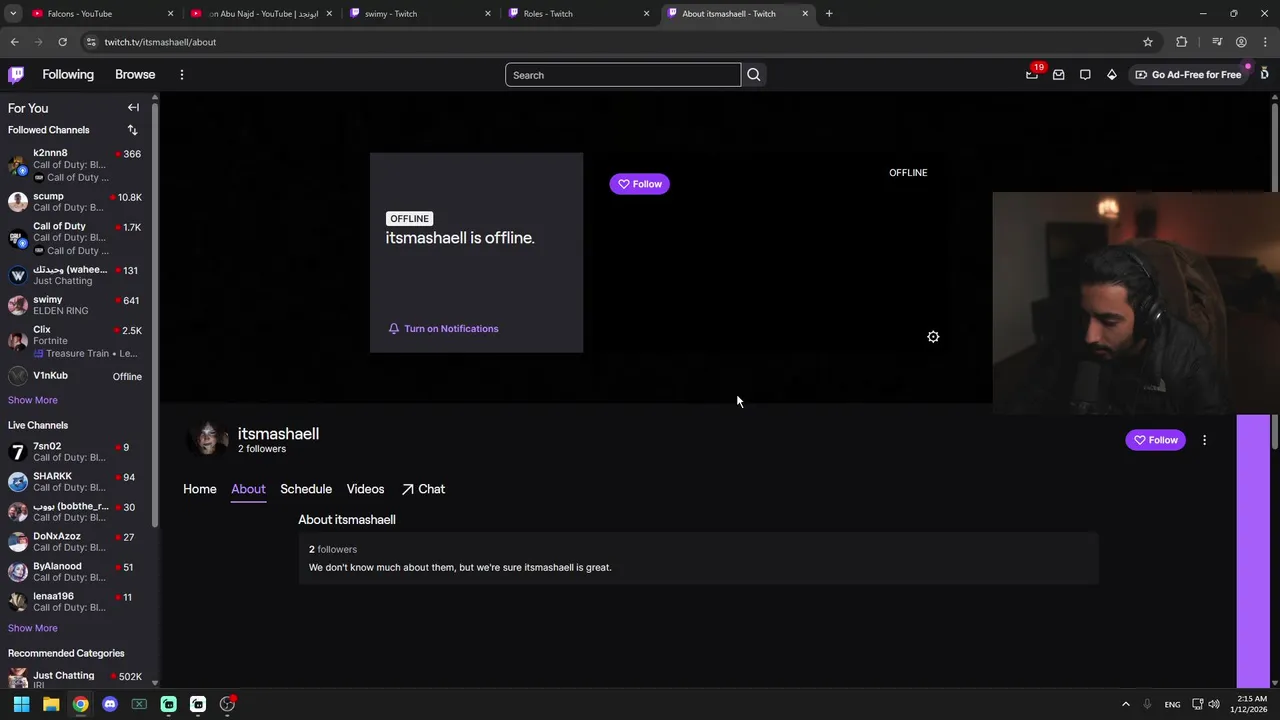Open the ENG language switcher
The height and width of the screenshot is (720, 1280).
[x=1172, y=705]
